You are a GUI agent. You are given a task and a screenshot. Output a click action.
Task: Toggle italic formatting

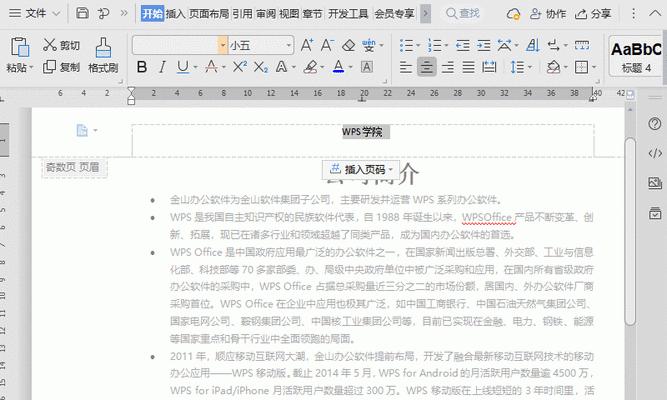click(x=162, y=67)
